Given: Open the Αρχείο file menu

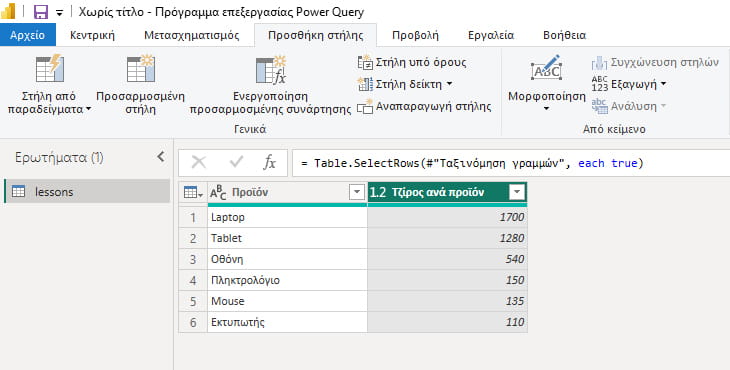Looking at the screenshot, I should click(27, 35).
